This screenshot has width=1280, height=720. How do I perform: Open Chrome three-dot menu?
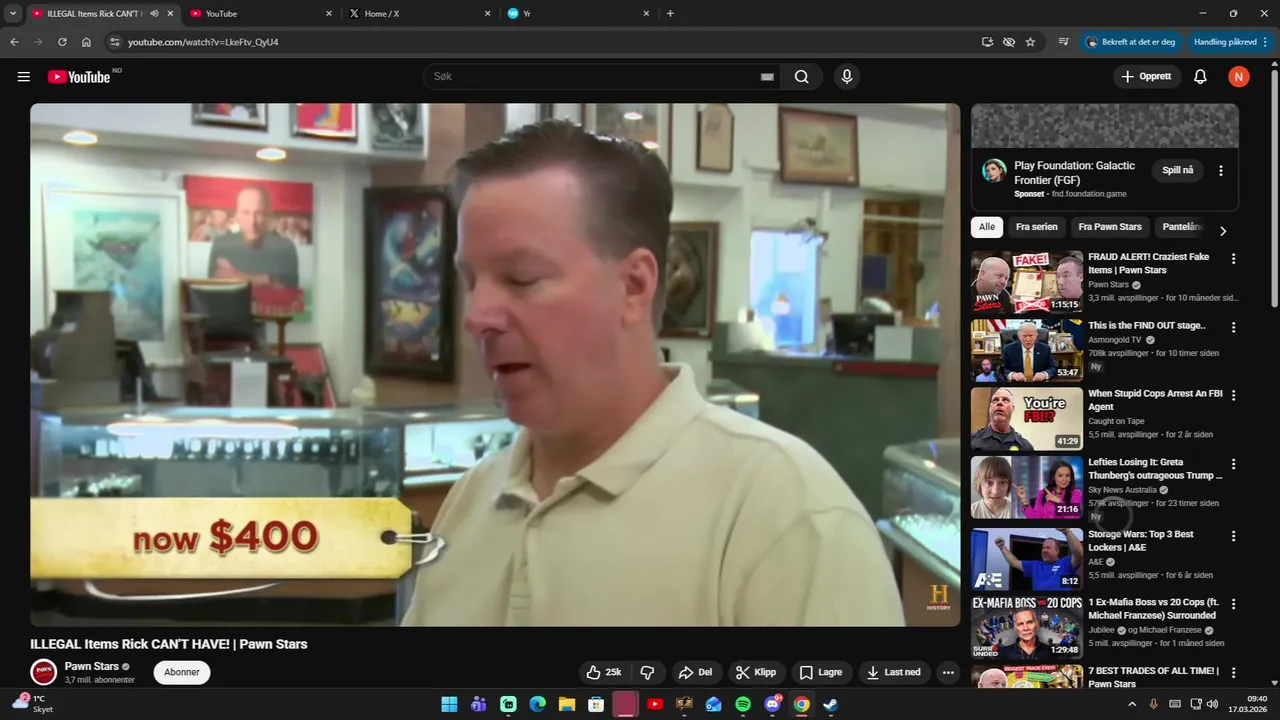pyautogui.click(x=1266, y=42)
